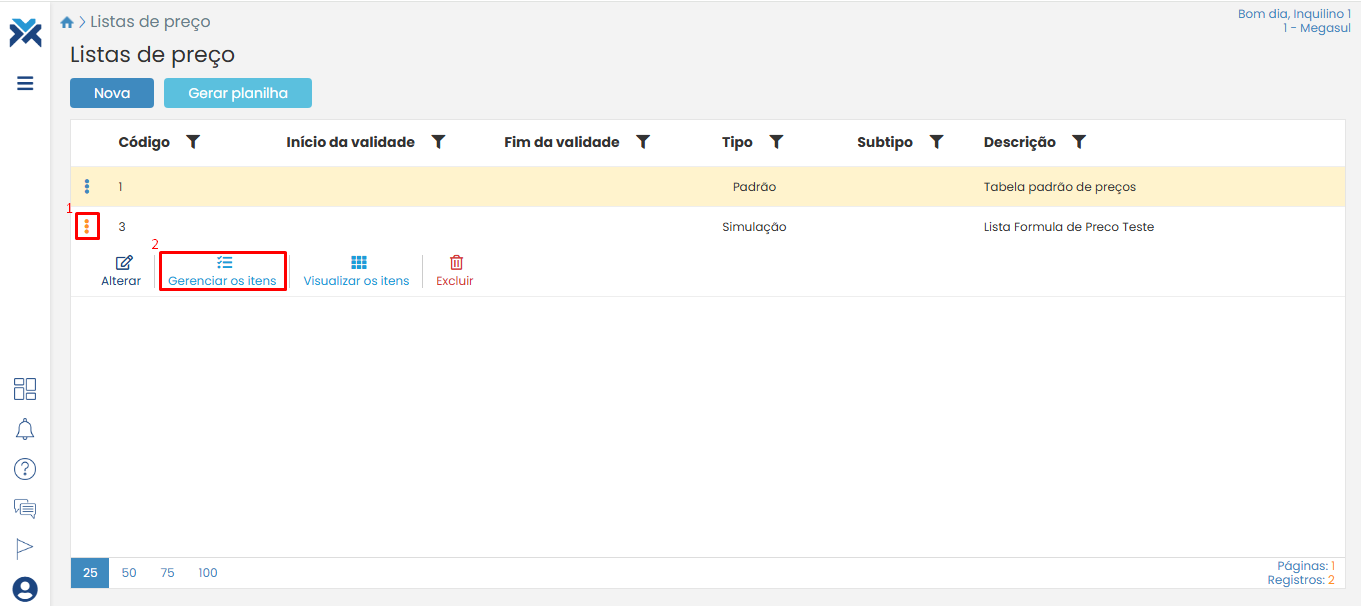This screenshot has height=606, width=1361.
Task: Set page size to 50
Action: tap(129, 573)
